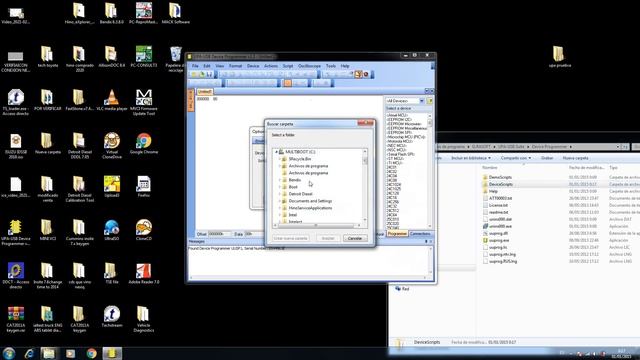Screen dimensions: 640x360
Task: Click the folder tree horizontal scrollbar
Action: (318, 225)
